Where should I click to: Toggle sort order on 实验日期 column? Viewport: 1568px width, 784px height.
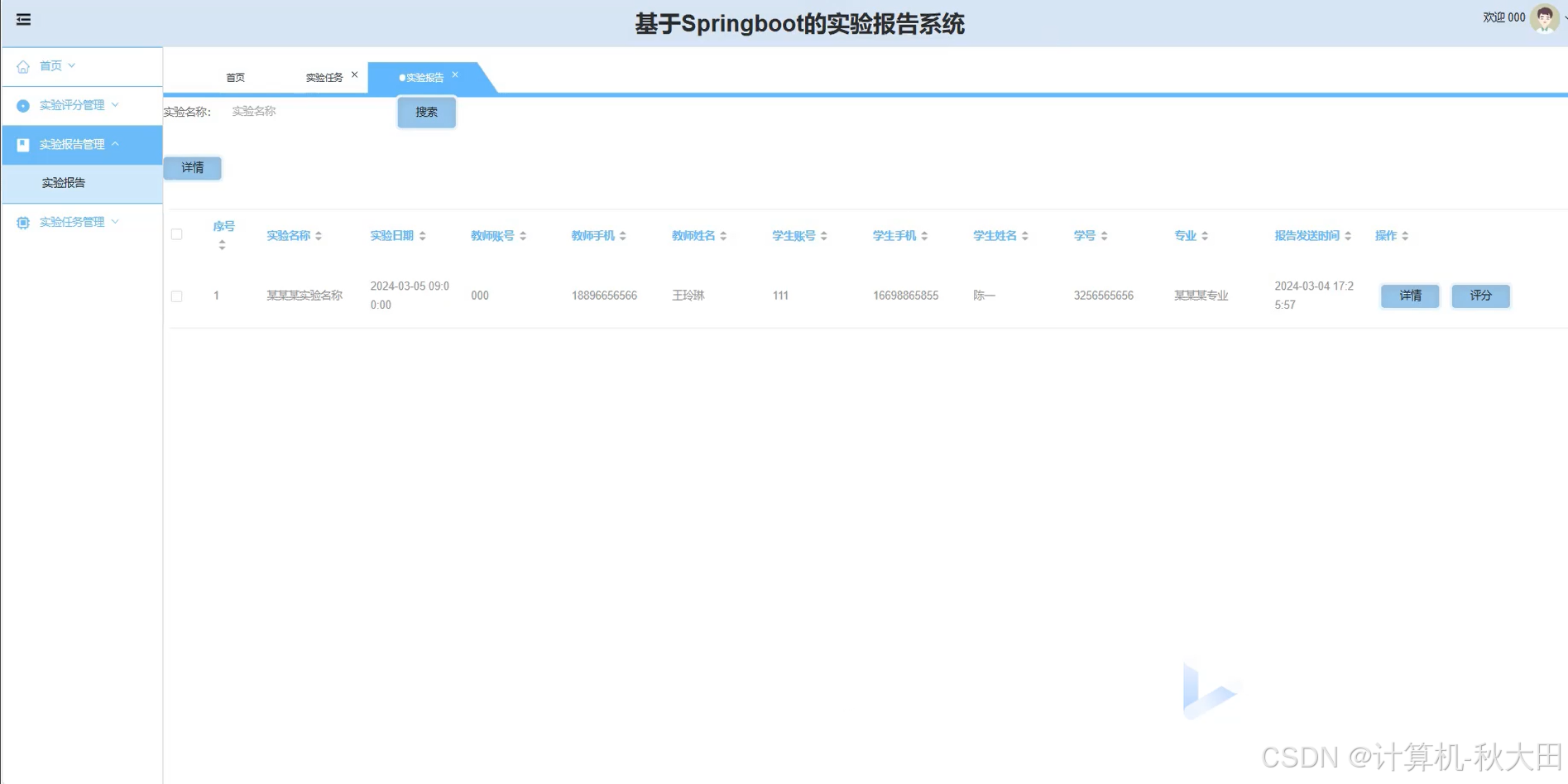[424, 235]
